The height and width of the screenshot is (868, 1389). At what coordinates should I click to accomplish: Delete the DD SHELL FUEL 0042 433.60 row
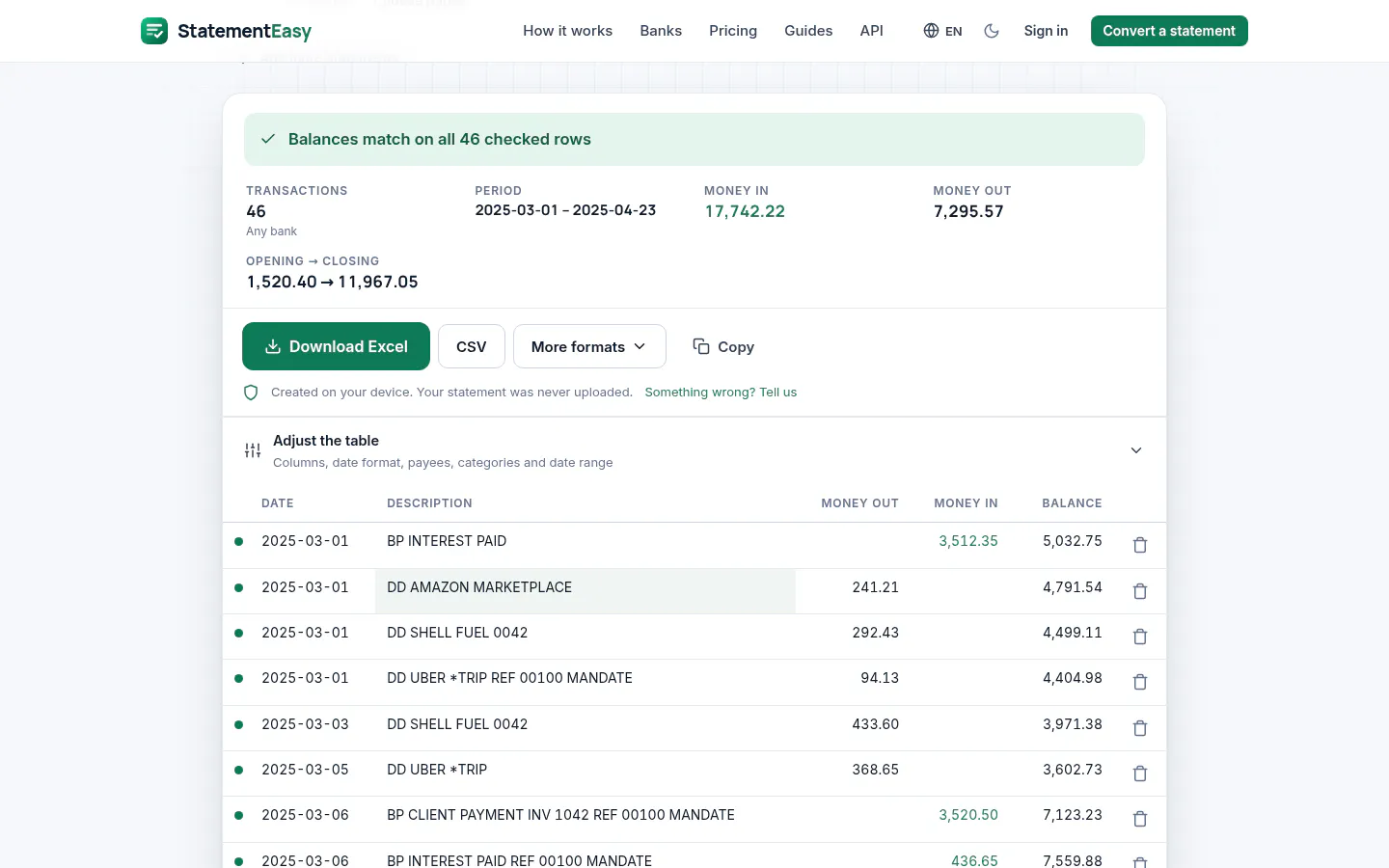click(1140, 728)
